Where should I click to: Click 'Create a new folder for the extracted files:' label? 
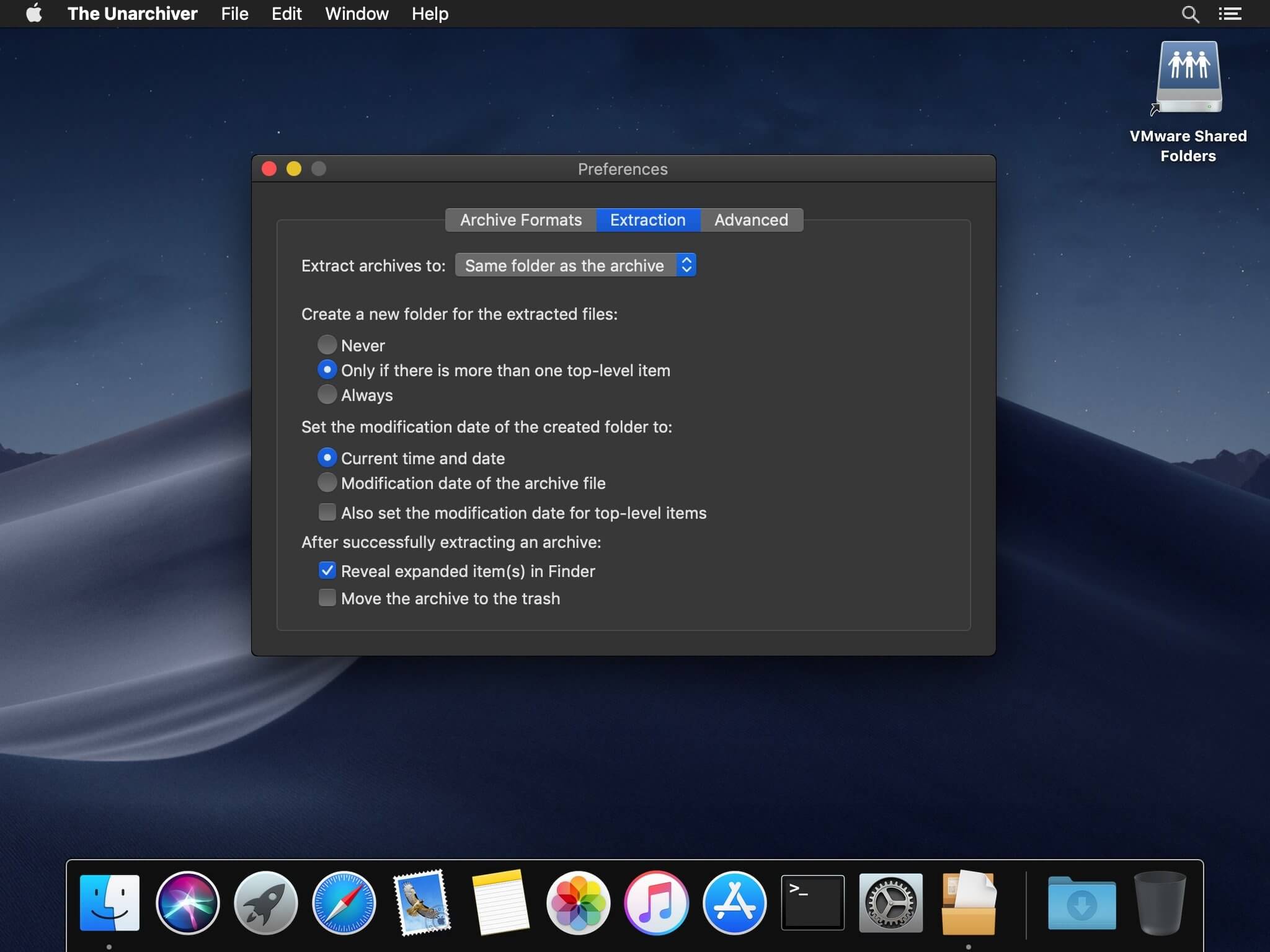click(460, 314)
